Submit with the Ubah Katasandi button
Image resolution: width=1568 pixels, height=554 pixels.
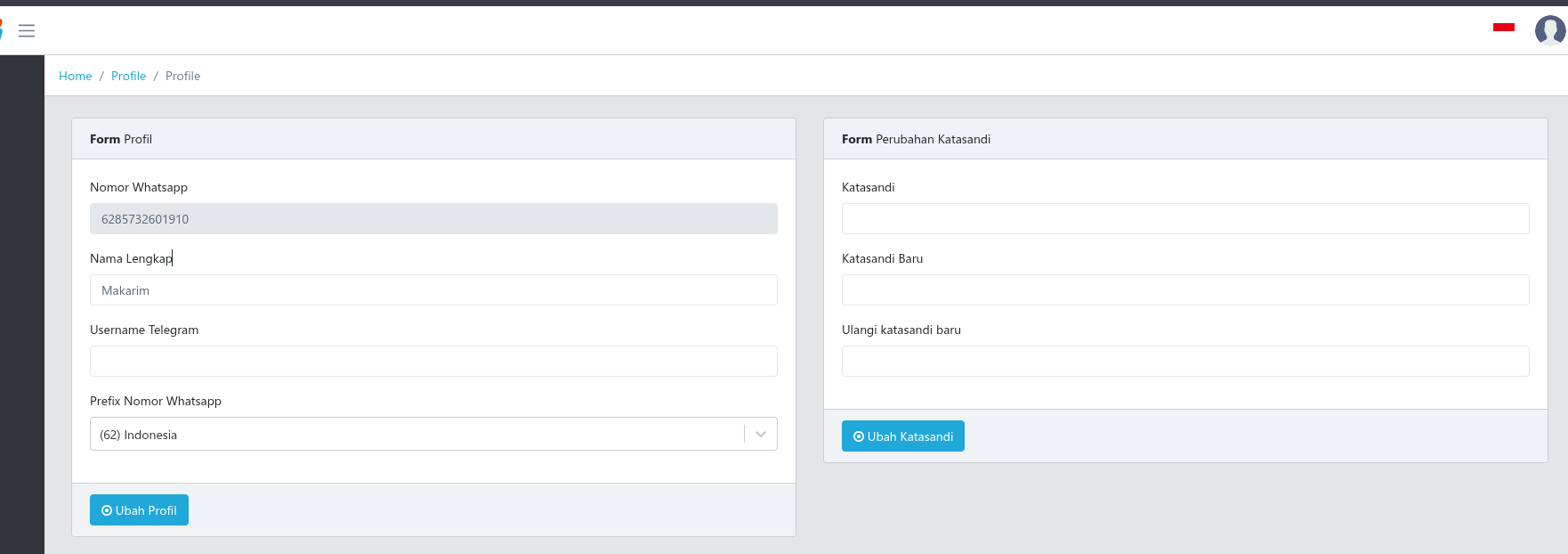coord(902,436)
